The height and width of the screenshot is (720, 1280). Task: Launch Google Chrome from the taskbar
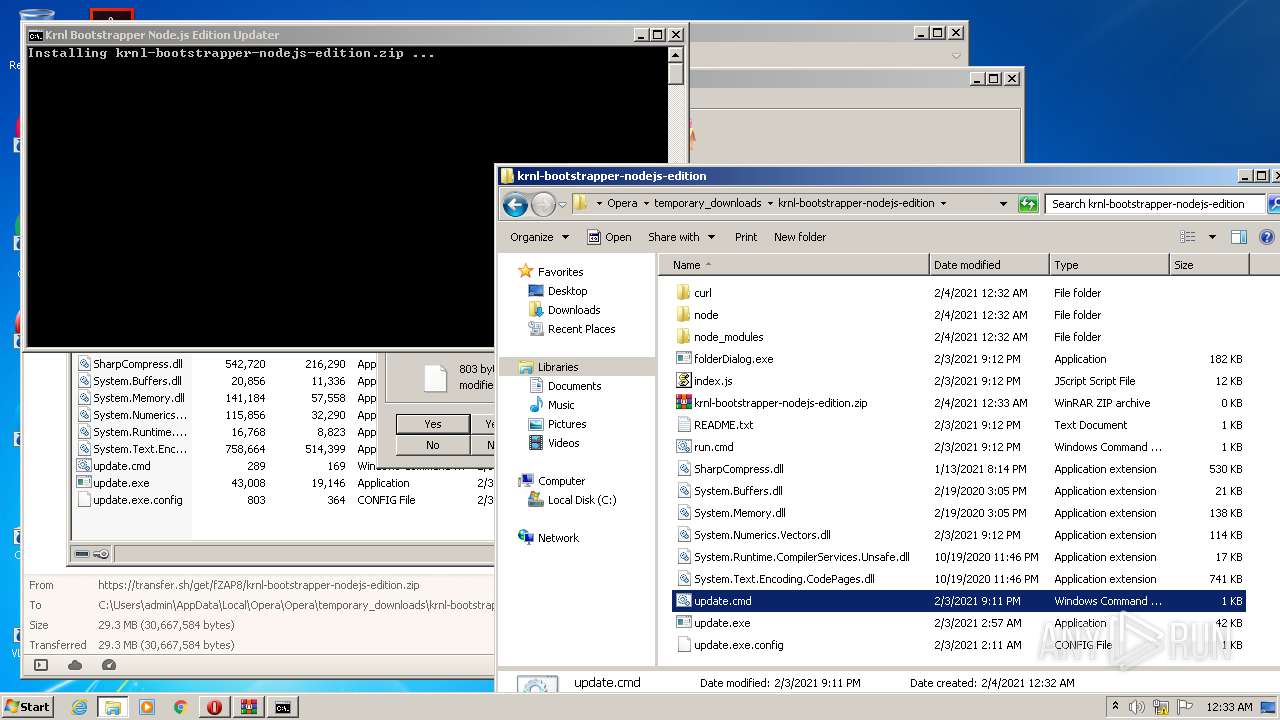coord(180,707)
